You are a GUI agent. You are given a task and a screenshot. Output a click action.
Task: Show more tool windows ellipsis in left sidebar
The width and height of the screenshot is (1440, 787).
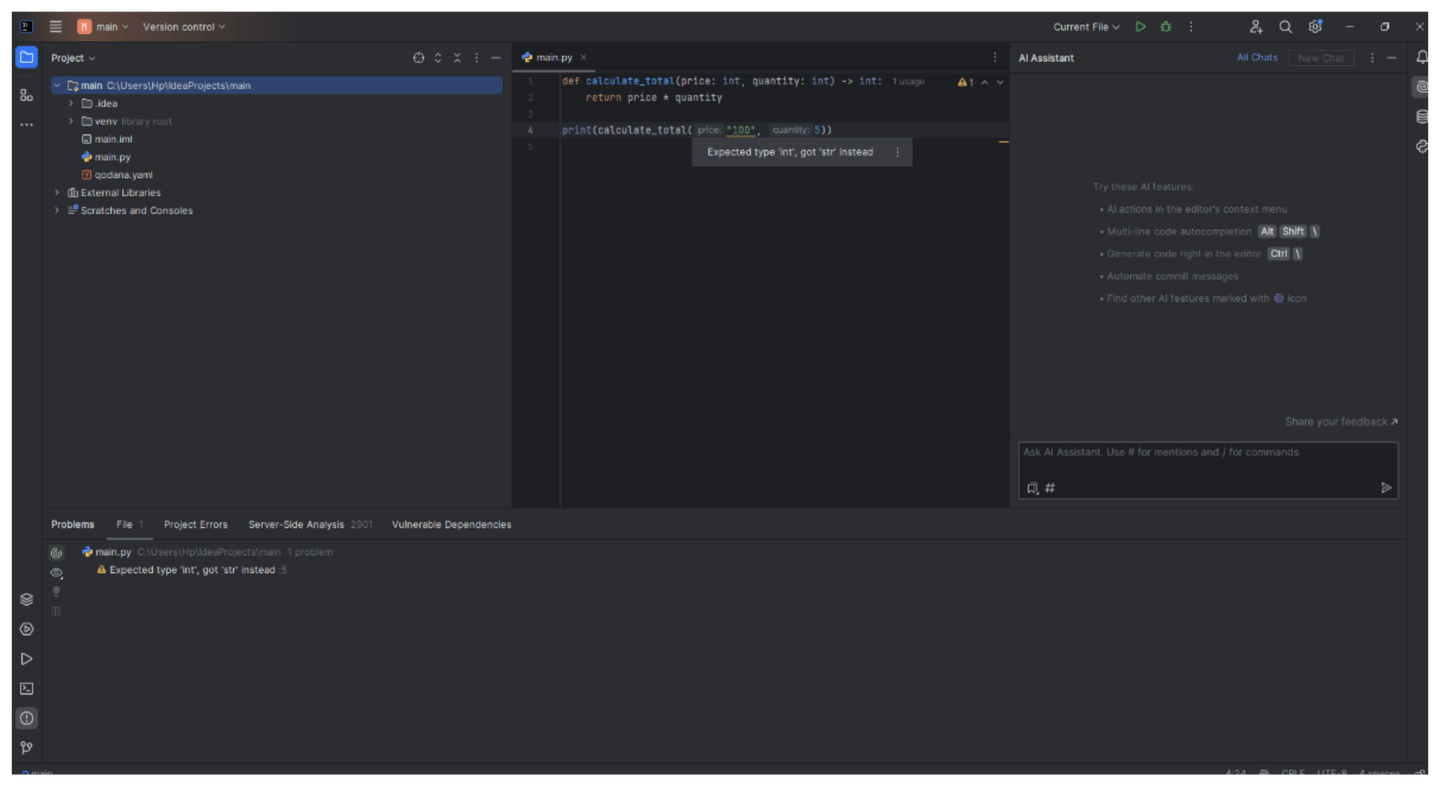pos(27,125)
